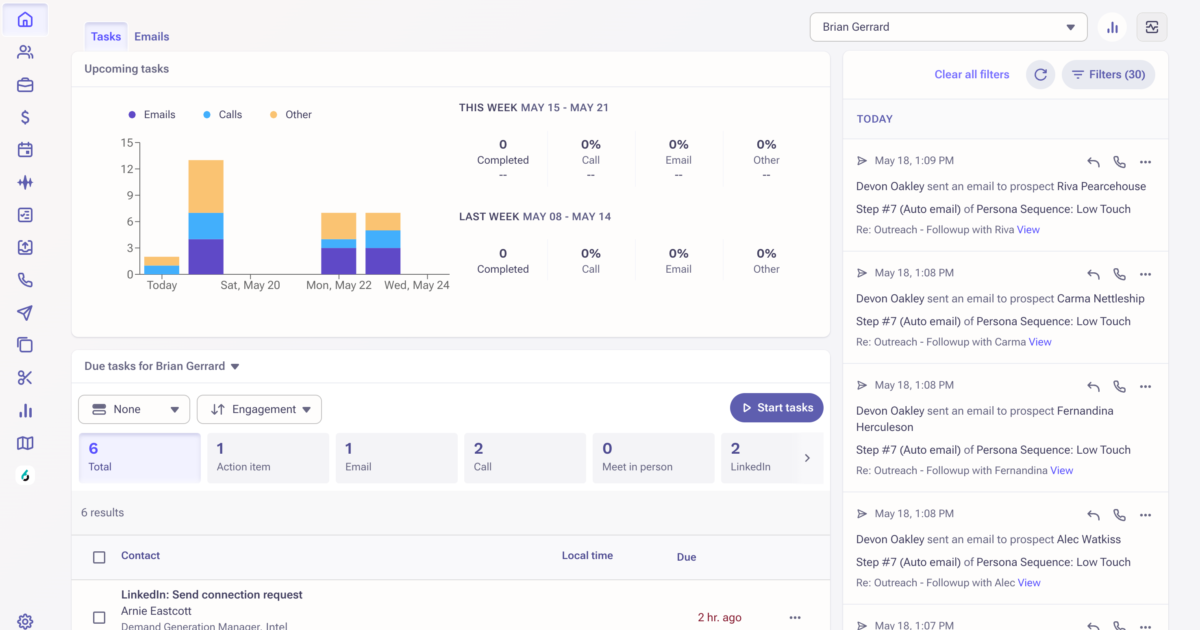Select the phone/dialer icon in the sidebar

tap(25, 280)
